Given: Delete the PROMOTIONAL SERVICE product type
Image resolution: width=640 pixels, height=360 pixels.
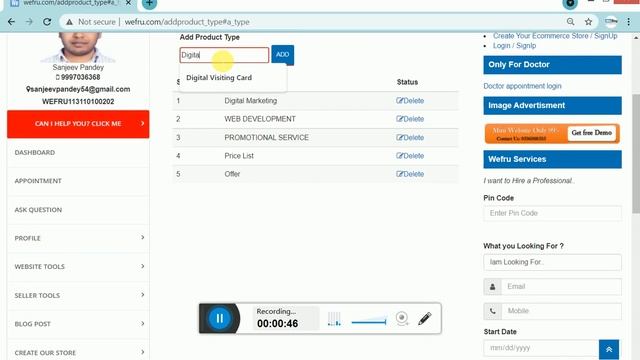Looking at the screenshot, I should pyautogui.click(x=410, y=138).
